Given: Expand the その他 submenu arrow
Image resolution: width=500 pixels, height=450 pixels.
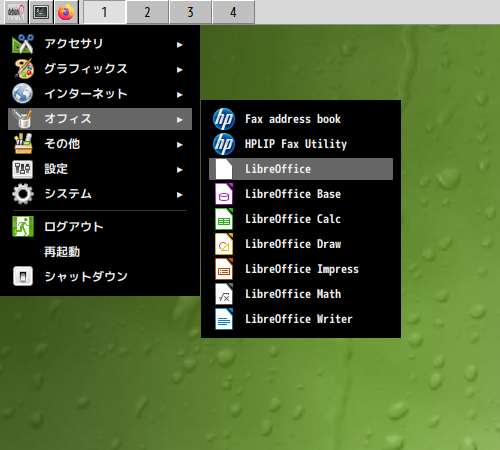Looking at the screenshot, I should [x=180, y=145].
